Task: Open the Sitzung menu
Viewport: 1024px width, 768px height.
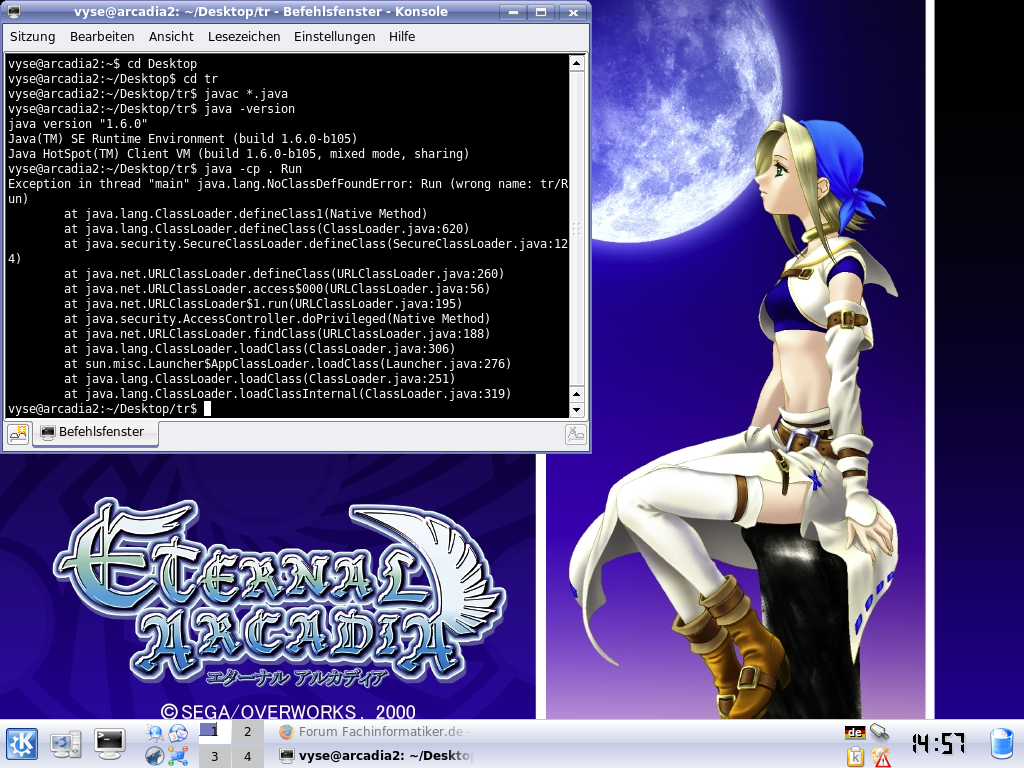Action: [x=33, y=37]
